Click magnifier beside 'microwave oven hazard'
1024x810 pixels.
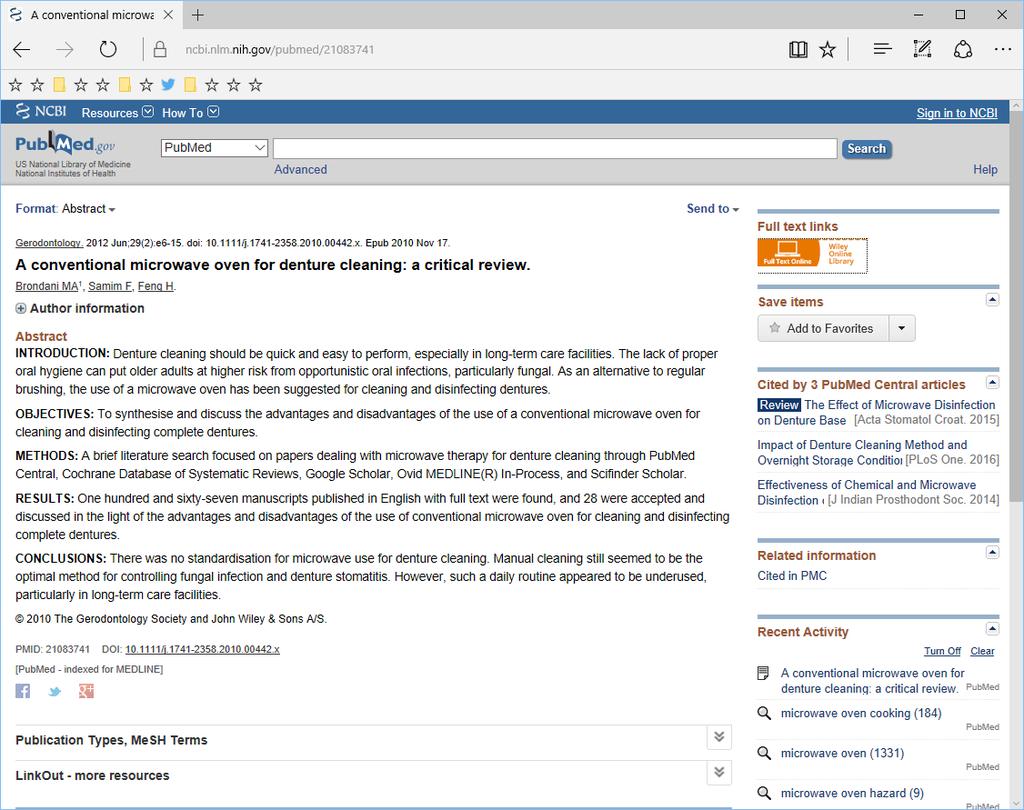click(x=764, y=793)
